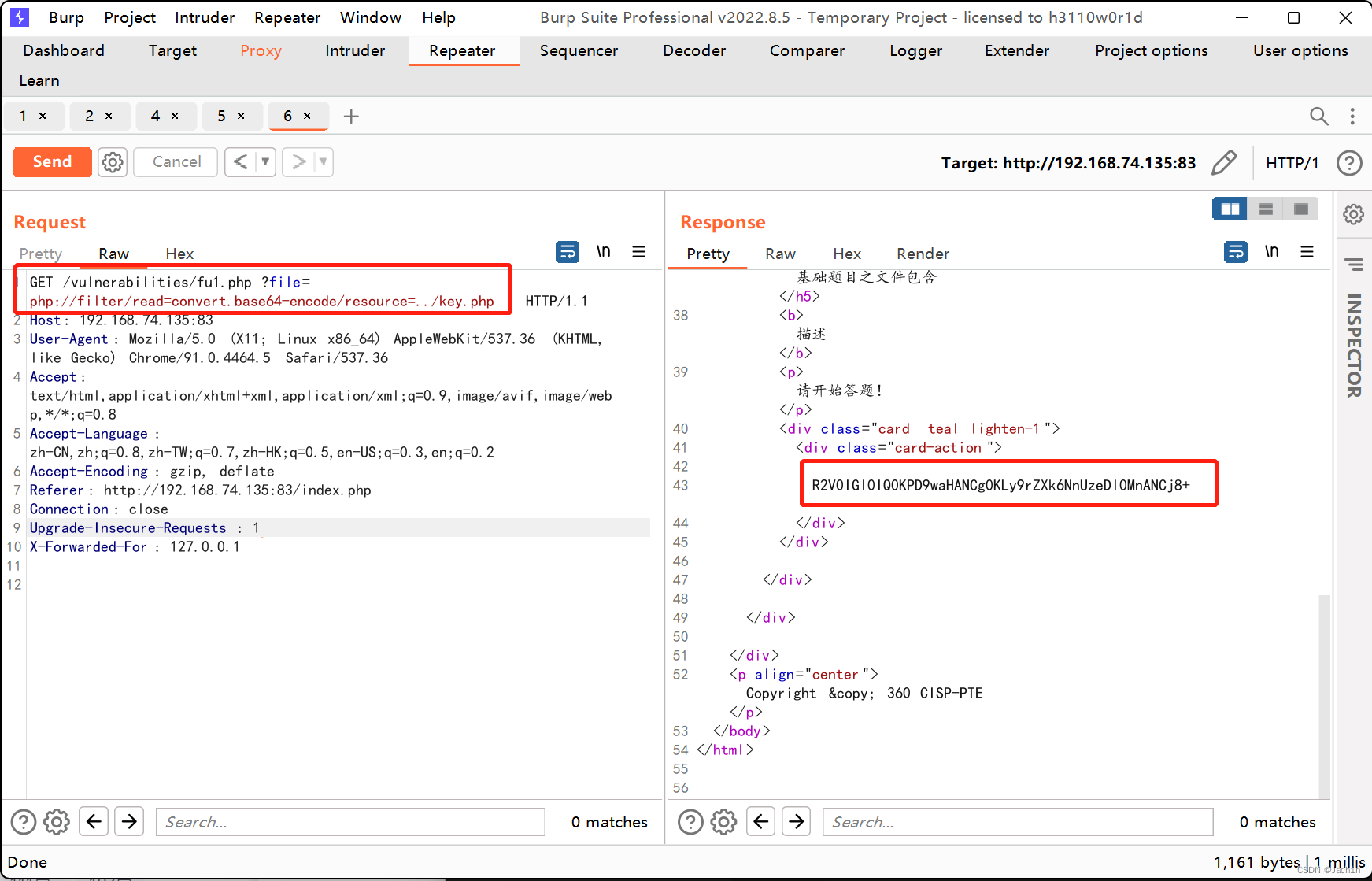1372x881 pixels.
Task: Toggle response line wrap icon
Action: pyautogui.click(x=1236, y=252)
